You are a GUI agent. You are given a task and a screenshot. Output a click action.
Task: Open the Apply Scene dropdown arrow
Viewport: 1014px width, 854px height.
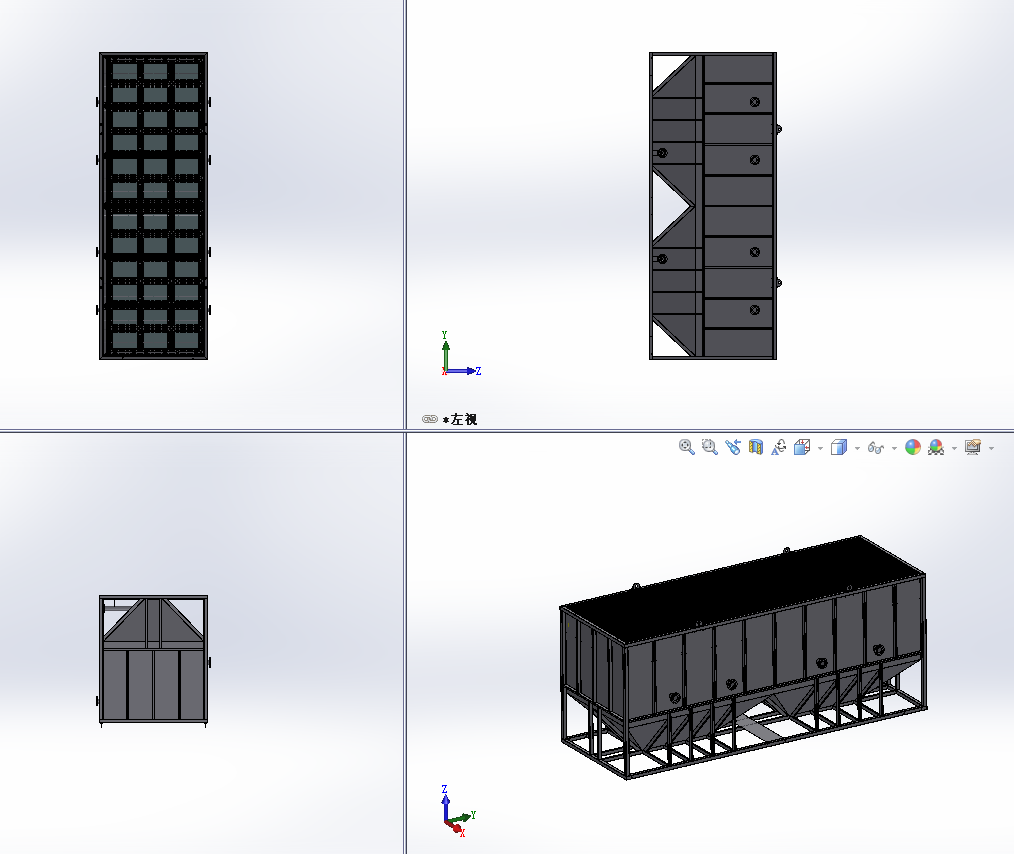954,448
